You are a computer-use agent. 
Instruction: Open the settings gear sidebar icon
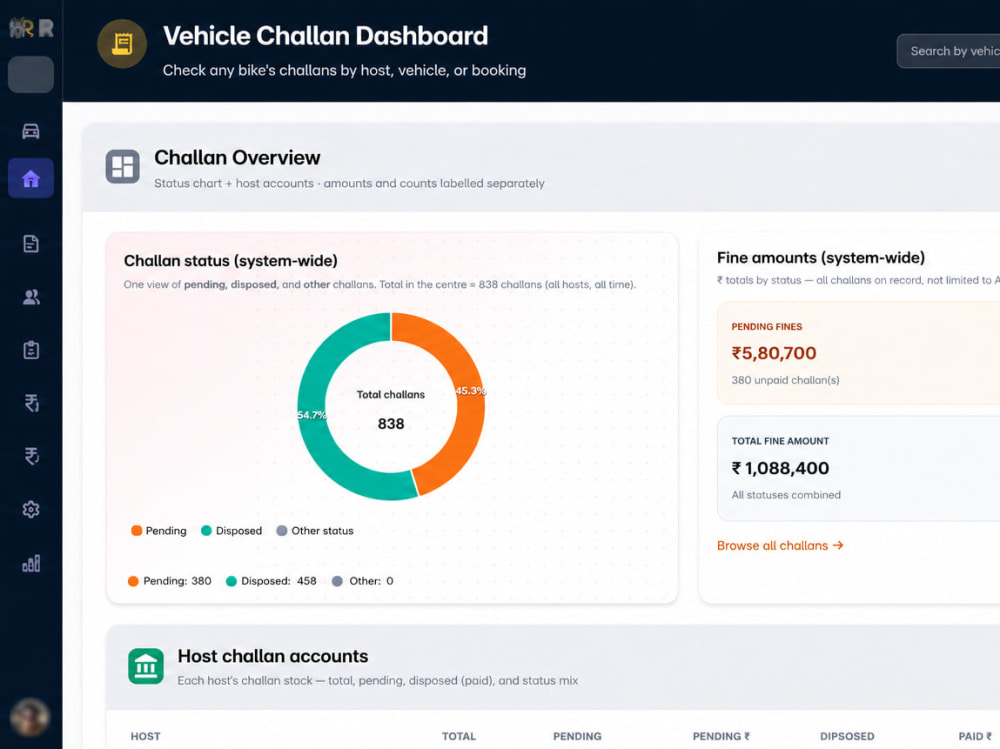31,509
